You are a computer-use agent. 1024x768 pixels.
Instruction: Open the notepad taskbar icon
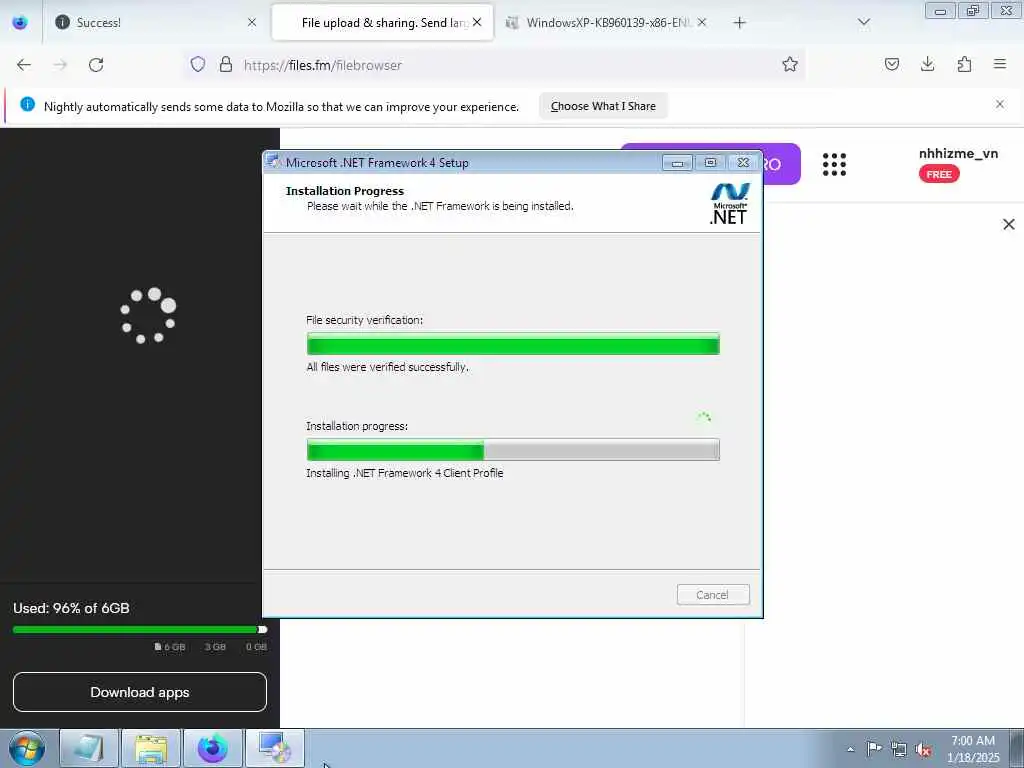(89, 748)
